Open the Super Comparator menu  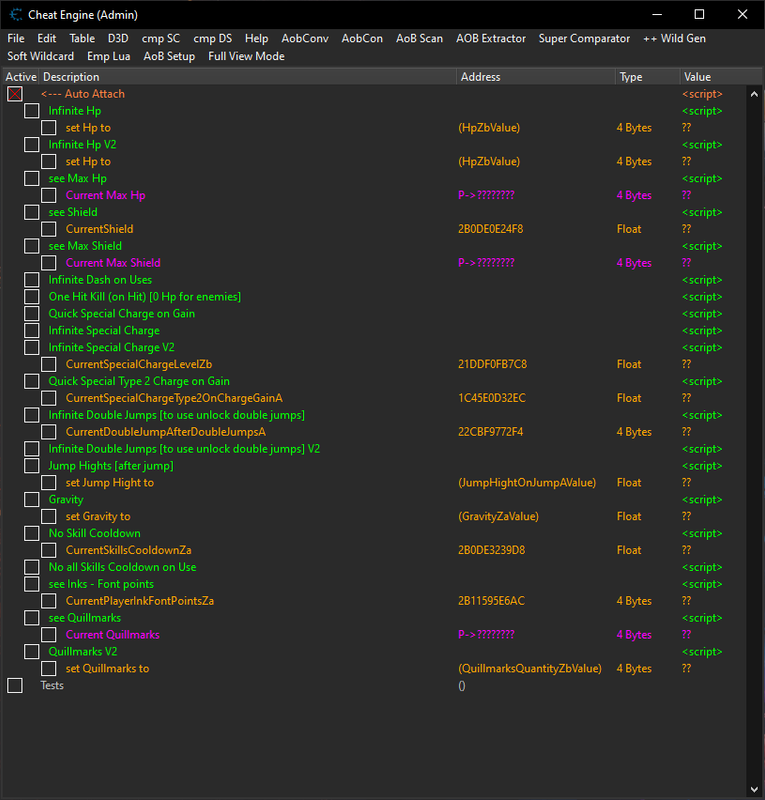pyautogui.click(x=584, y=39)
